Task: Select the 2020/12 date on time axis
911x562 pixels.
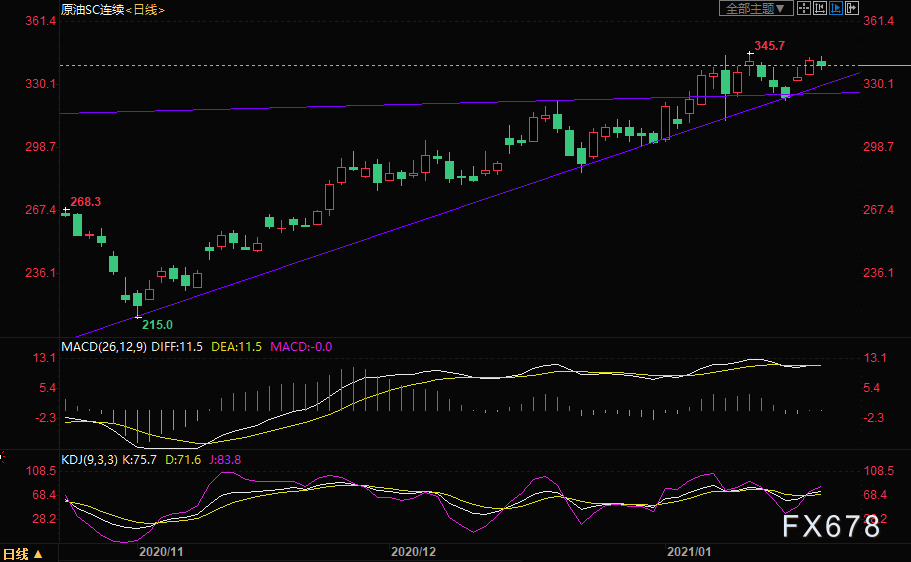Action: pyautogui.click(x=413, y=552)
